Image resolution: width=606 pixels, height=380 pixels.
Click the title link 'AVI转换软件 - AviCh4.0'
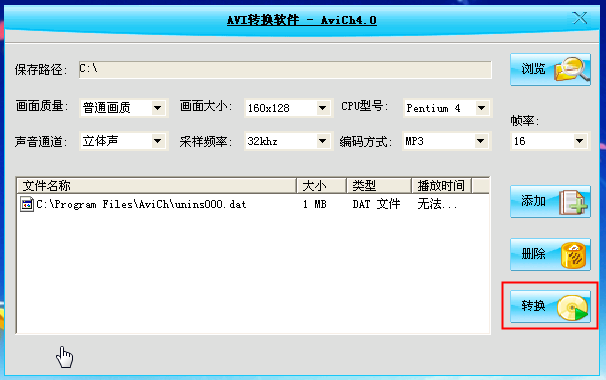[x=301, y=20]
